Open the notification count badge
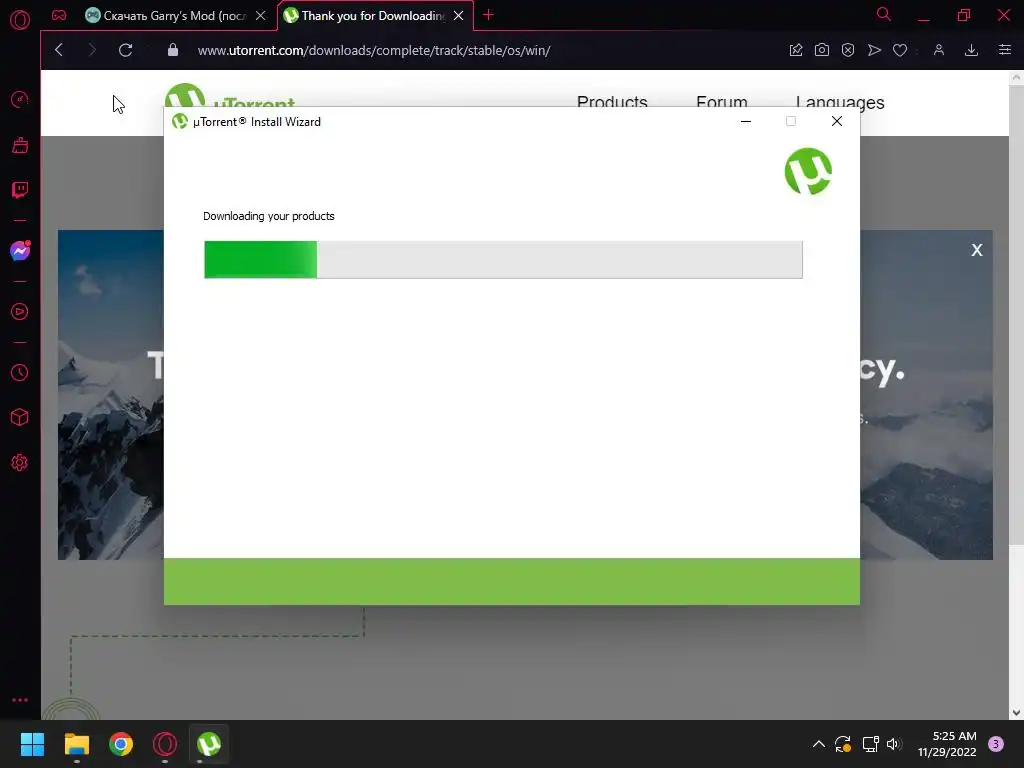The image size is (1024, 768). tap(996, 744)
